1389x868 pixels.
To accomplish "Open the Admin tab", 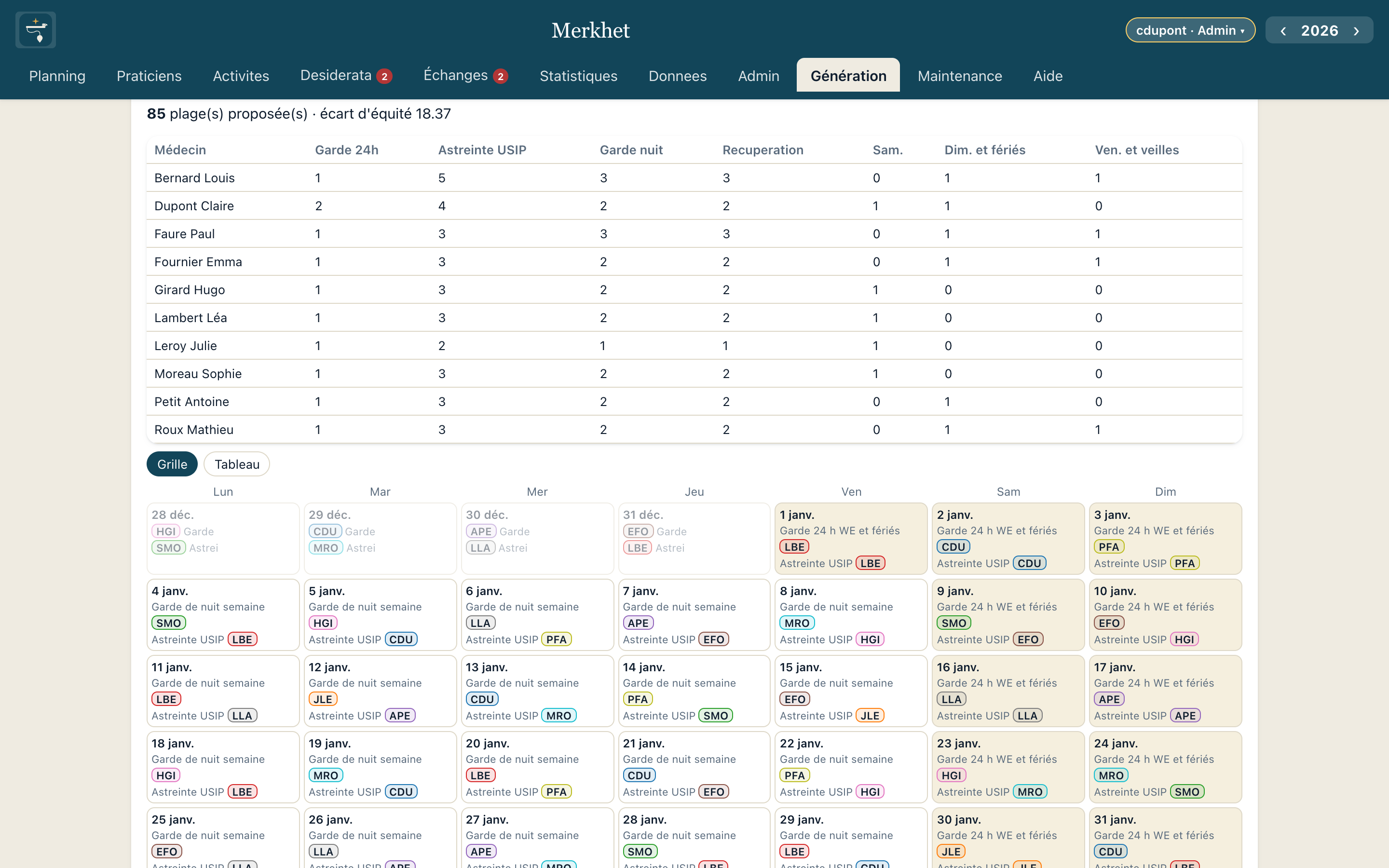I will pos(759,76).
